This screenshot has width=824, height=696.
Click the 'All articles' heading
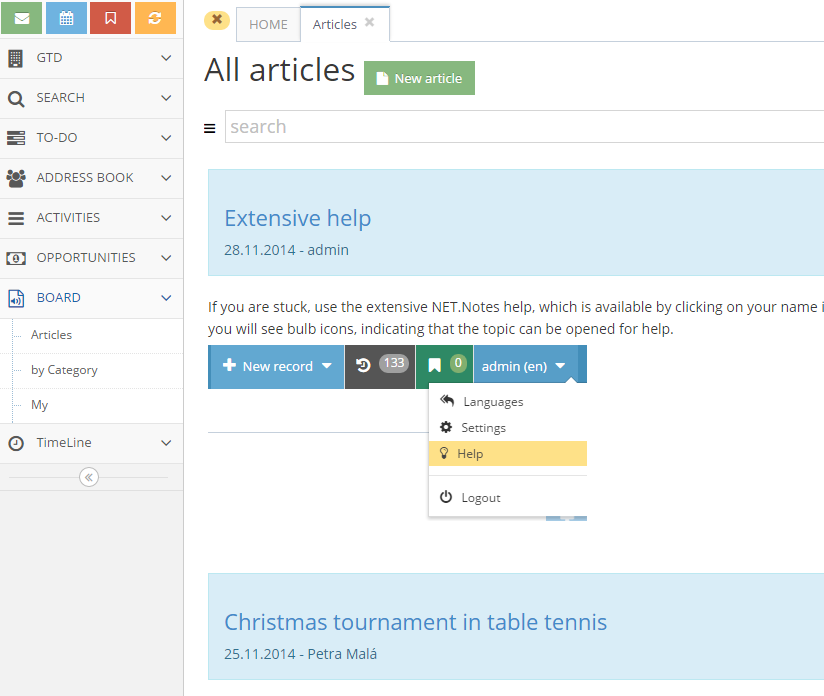pyautogui.click(x=280, y=70)
